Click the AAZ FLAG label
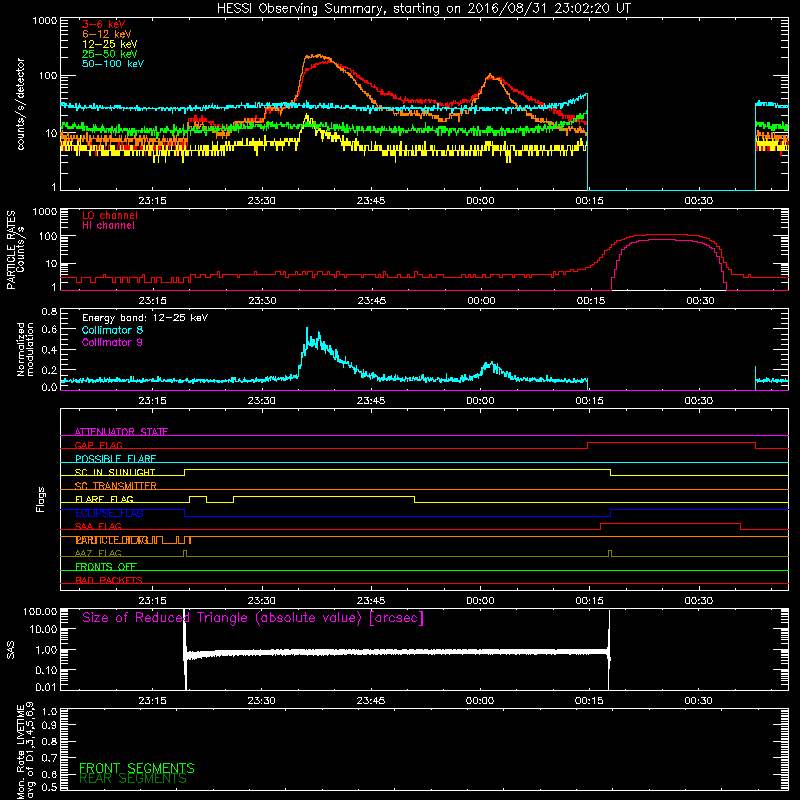 98,553
